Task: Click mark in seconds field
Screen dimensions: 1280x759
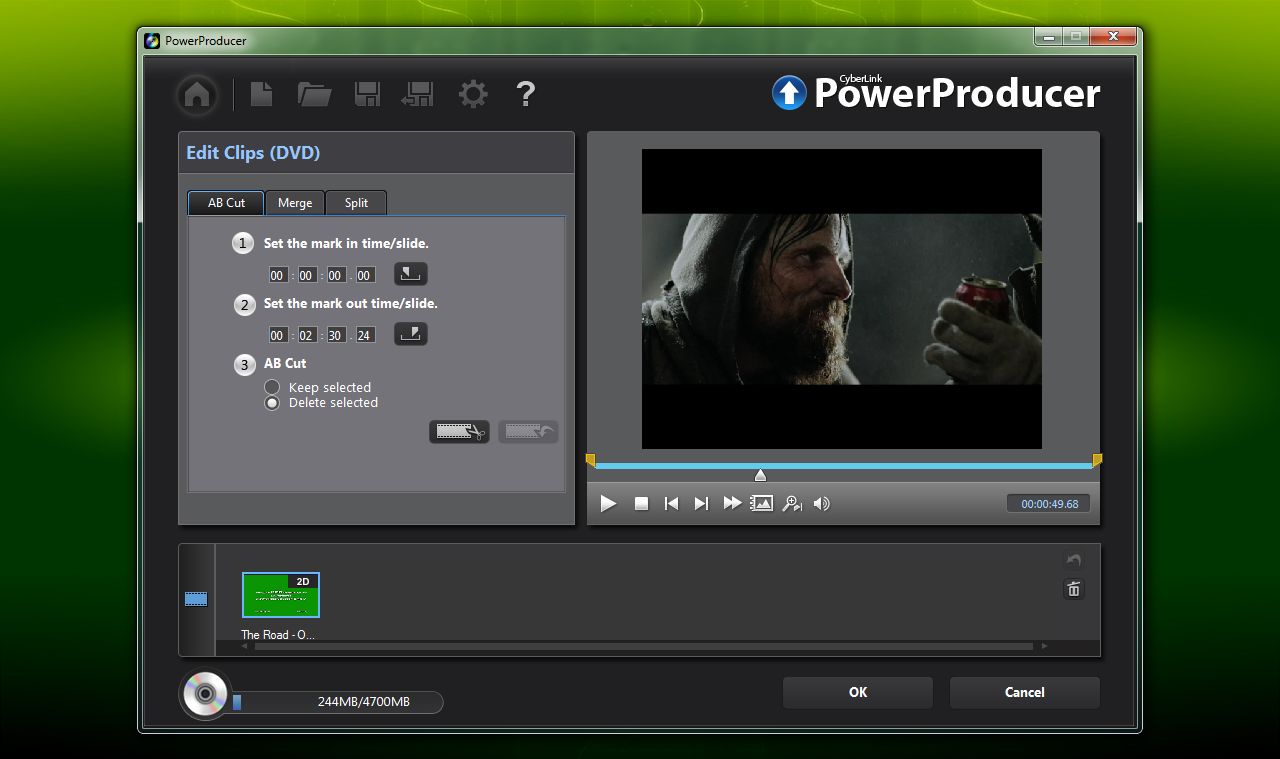Action: [x=336, y=275]
